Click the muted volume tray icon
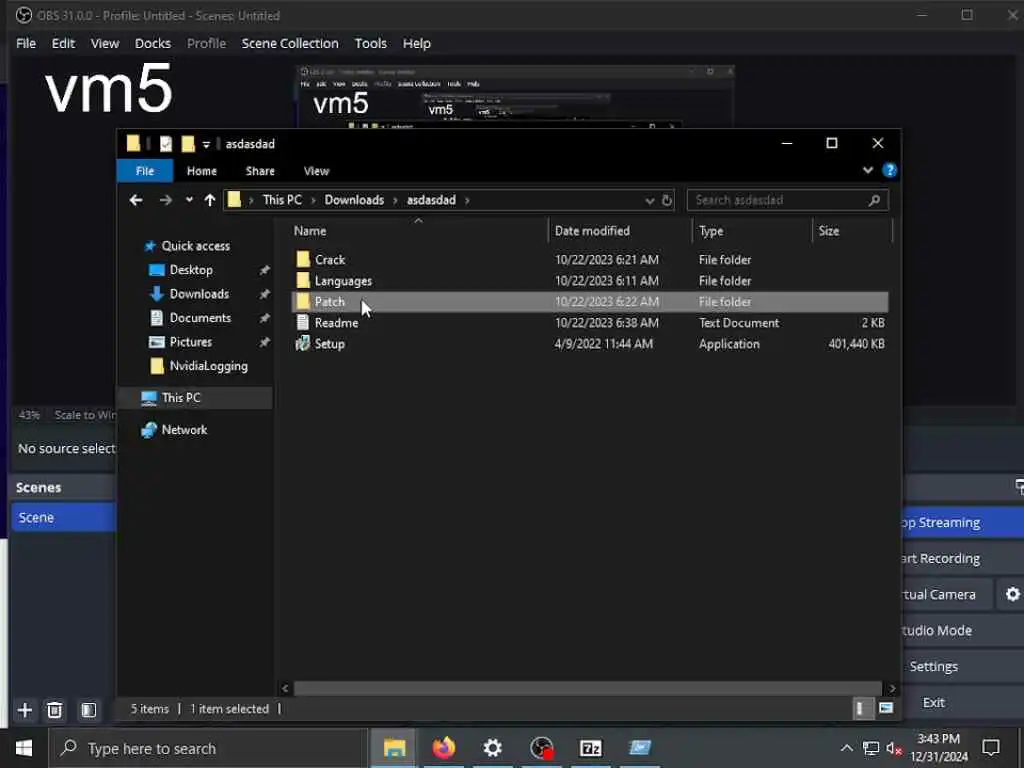Image resolution: width=1024 pixels, height=768 pixels. pyautogui.click(x=894, y=748)
